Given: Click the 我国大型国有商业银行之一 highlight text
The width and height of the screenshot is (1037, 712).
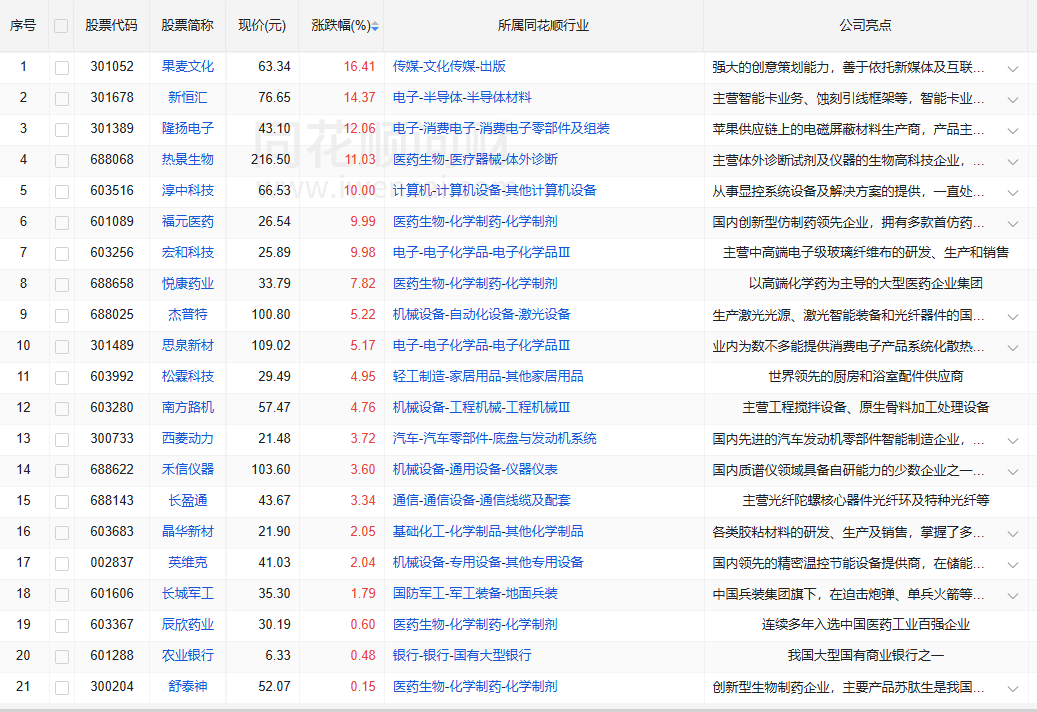Looking at the screenshot, I should coord(866,656).
